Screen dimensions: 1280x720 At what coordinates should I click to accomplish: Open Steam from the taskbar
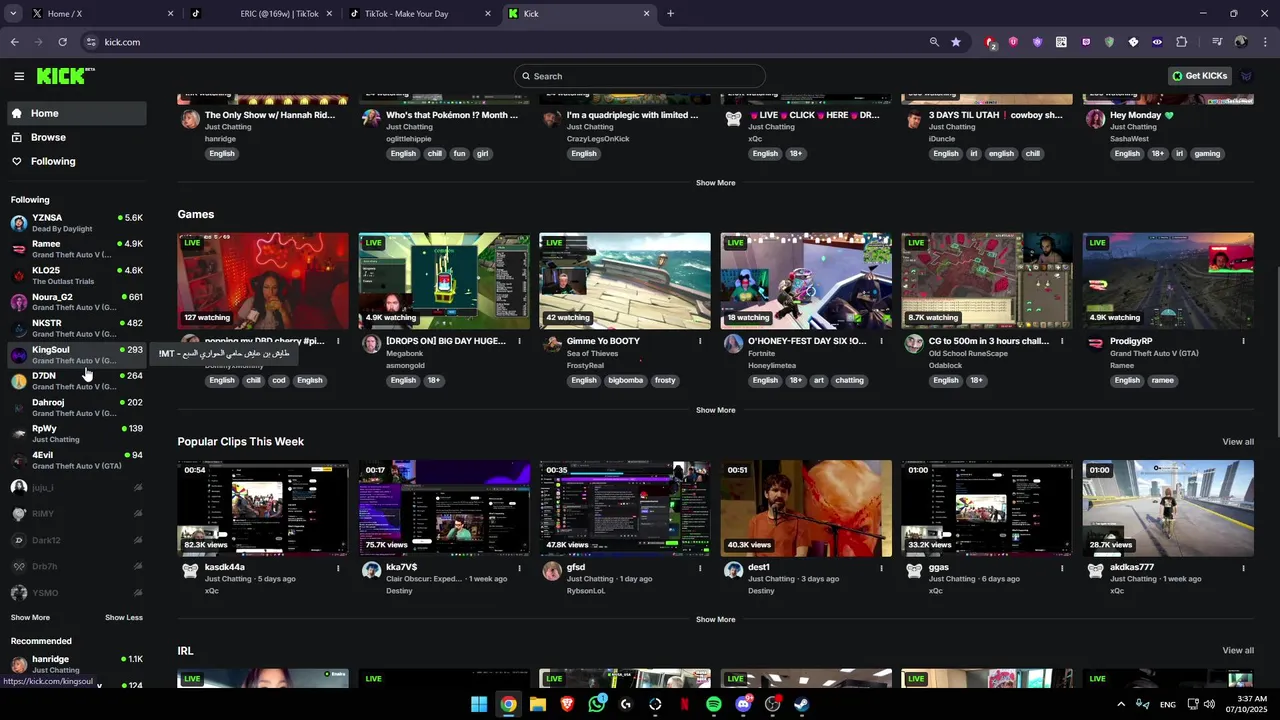(801, 704)
